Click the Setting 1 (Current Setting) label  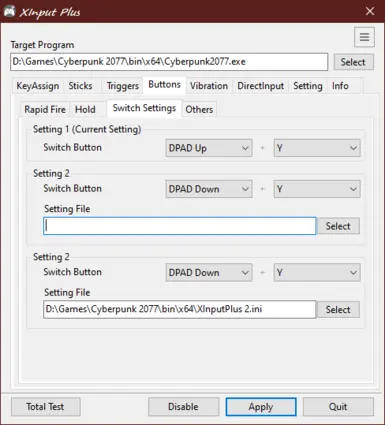87,129
